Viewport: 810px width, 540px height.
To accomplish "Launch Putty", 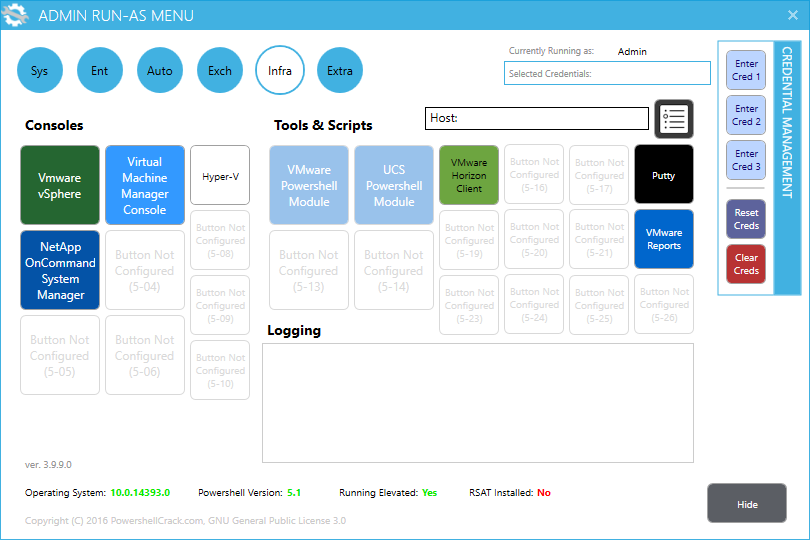I will 664,174.
